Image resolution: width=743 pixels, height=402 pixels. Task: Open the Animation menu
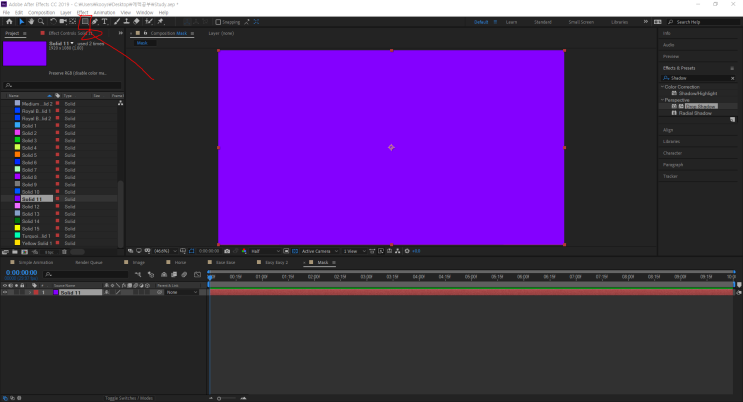[104, 12]
